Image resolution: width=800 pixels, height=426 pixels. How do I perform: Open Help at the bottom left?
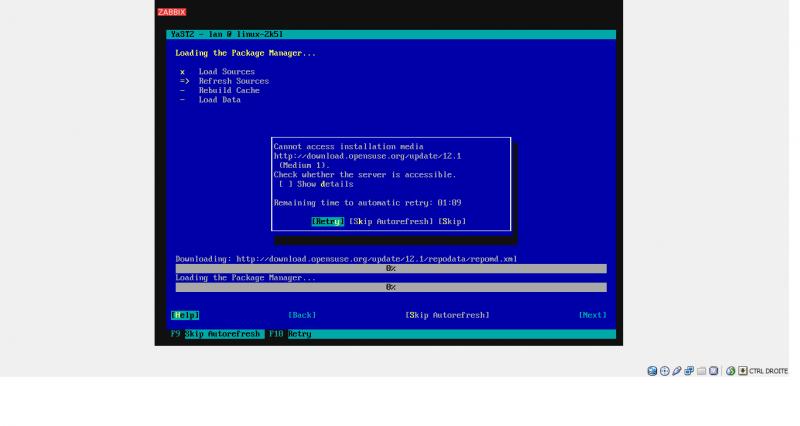[185, 315]
